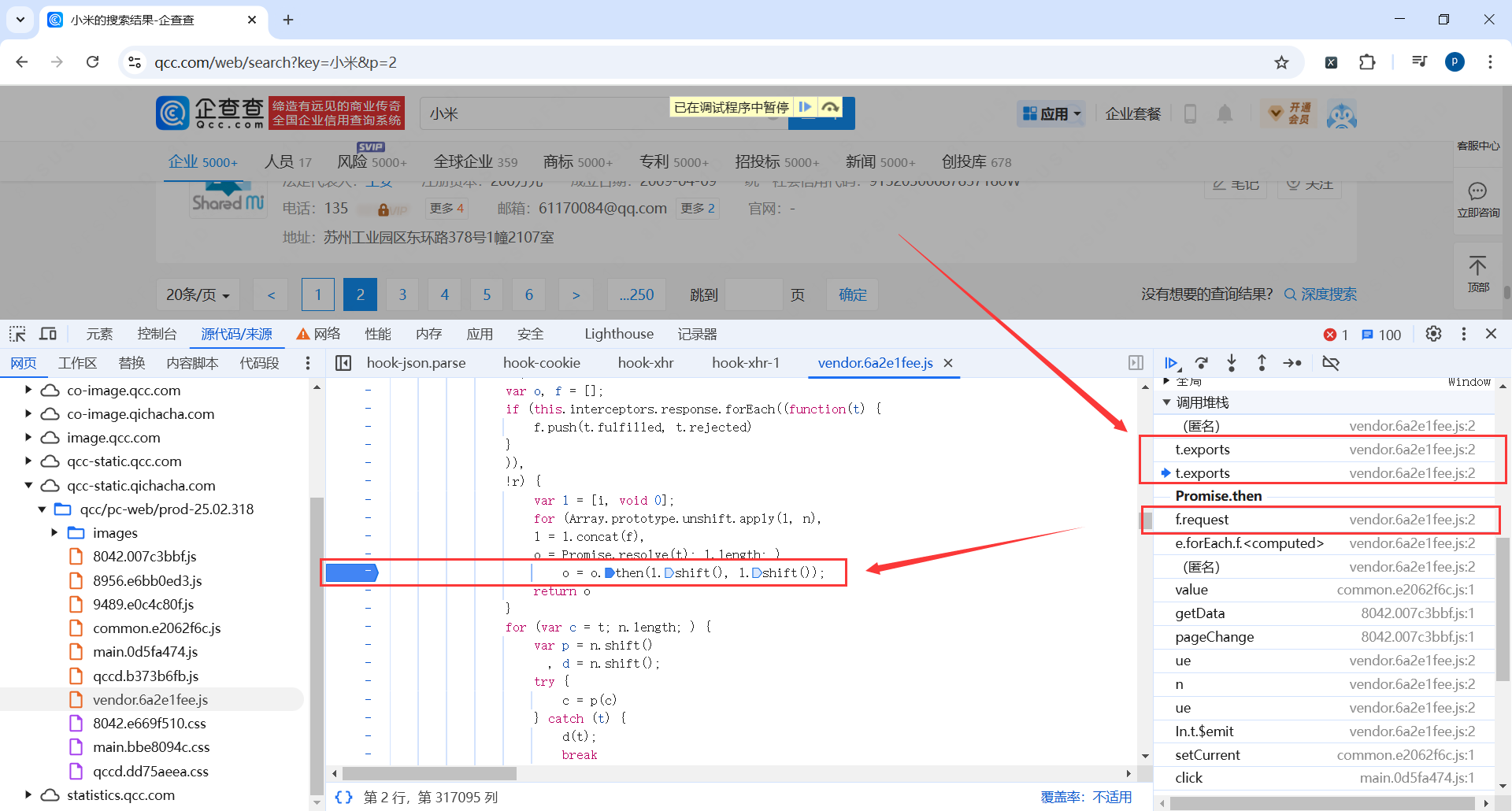Viewport: 1512px width, 811px height.
Task: Expand the co-image.qcc.com domain
Action: coord(28,390)
